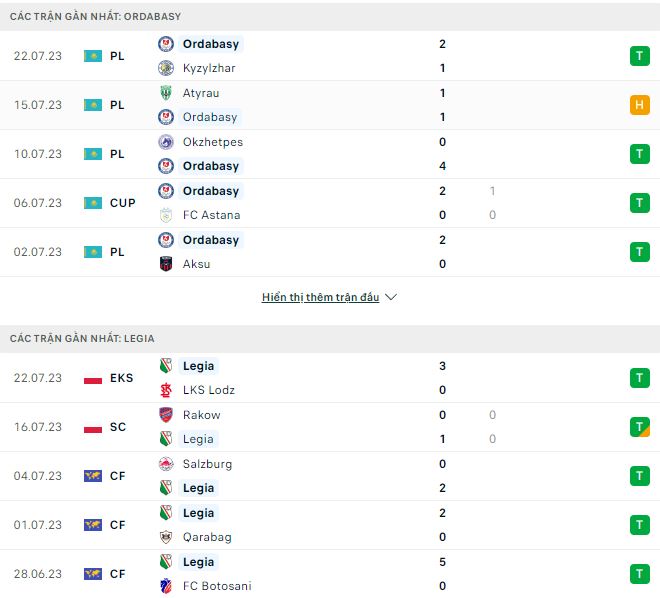The width and height of the screenshot is (660, 598).
Task: Open the 'Hiển thị thêm trận đấu' link
Action: [320, 298]
